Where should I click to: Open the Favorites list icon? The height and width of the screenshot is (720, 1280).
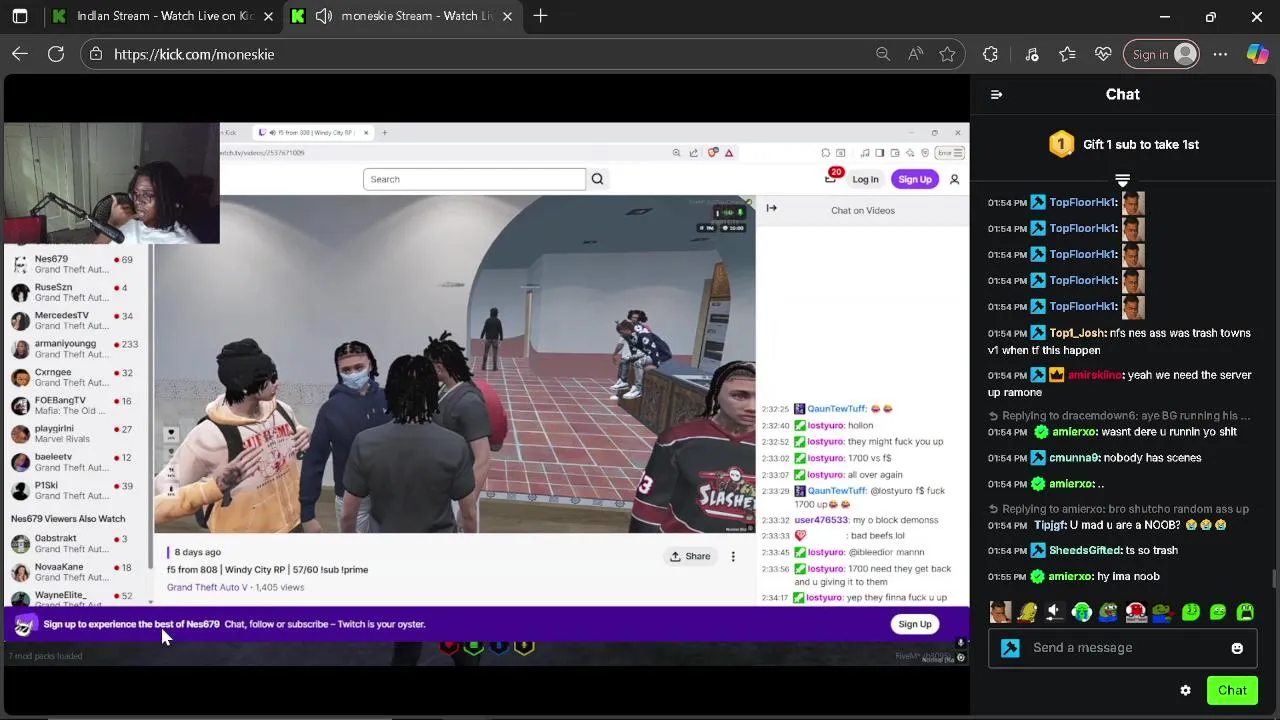pyautogui.click(x=1067, y=54)
